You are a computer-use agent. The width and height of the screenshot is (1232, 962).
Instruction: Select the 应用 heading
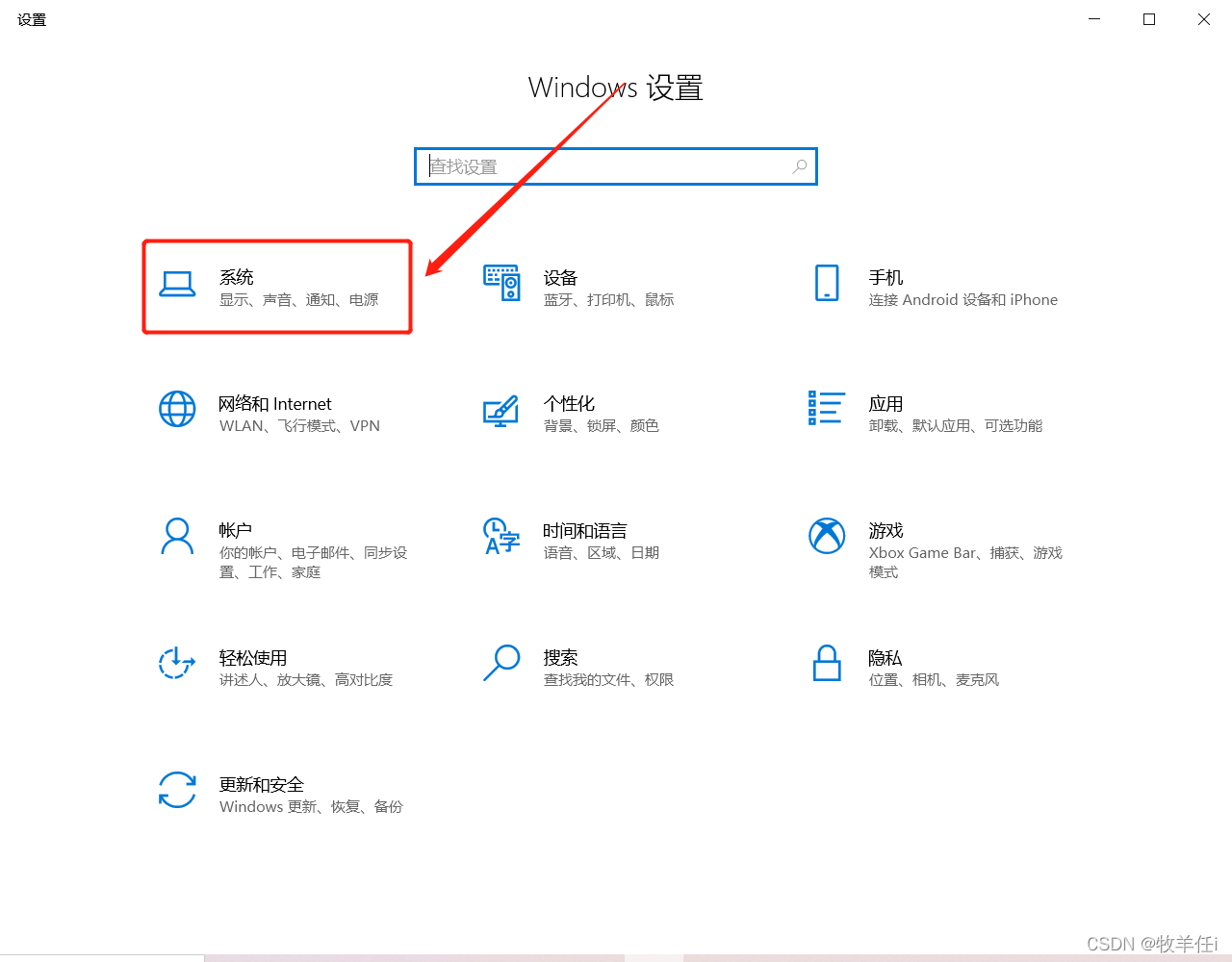pyautogui.click(x=885, y=403)
